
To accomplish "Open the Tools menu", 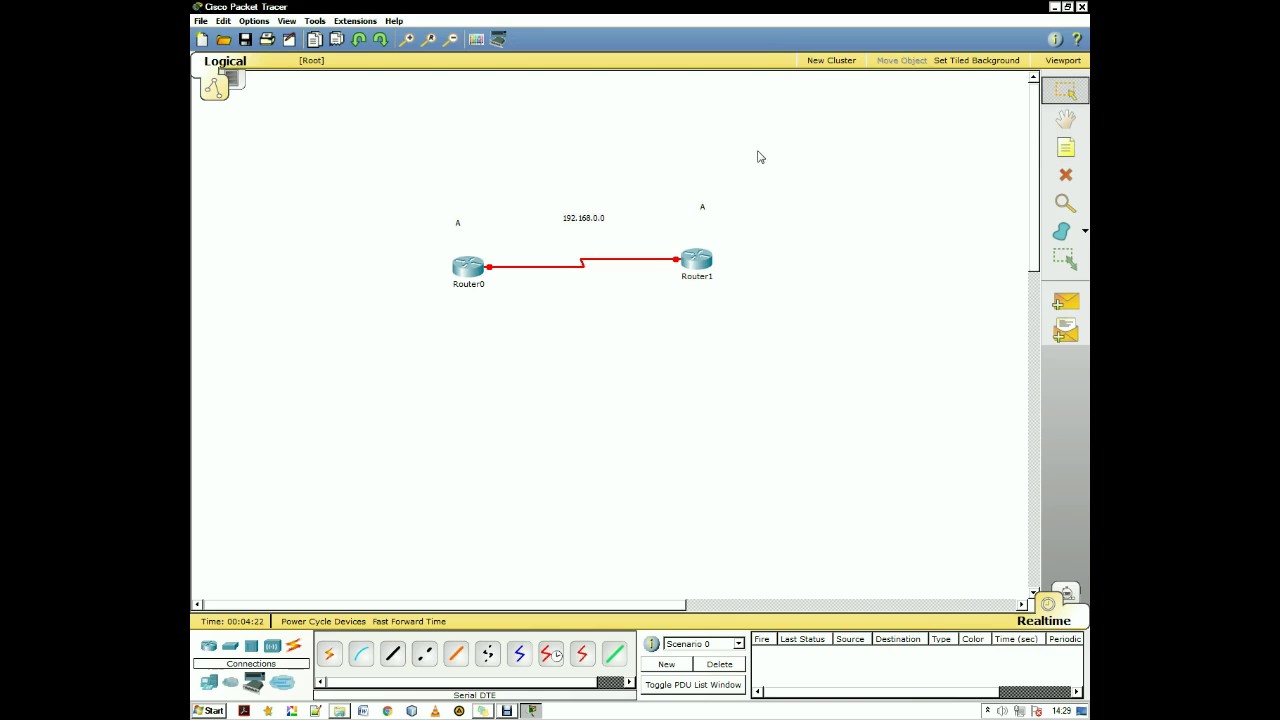I will [315, 21].
